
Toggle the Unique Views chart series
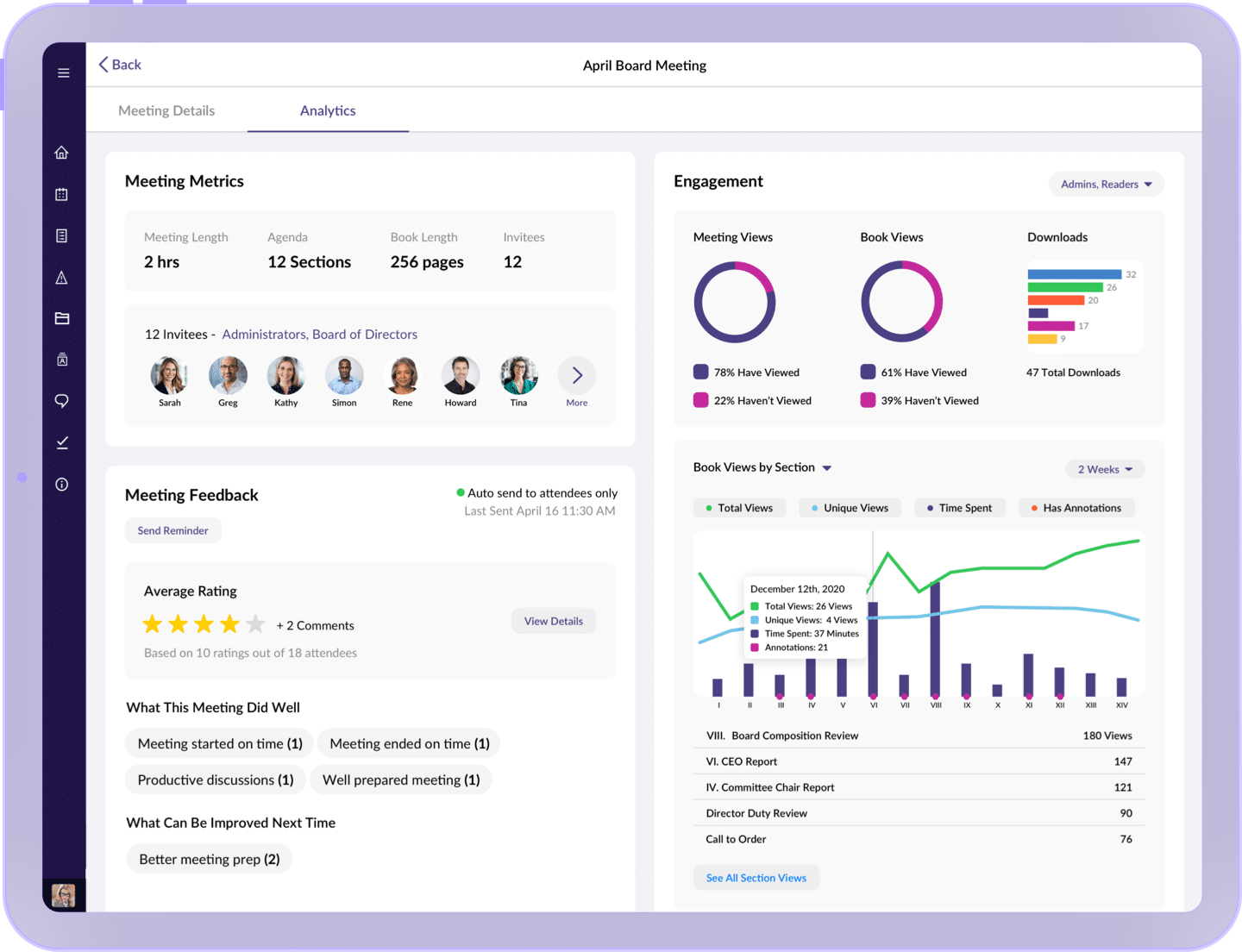(849, 508)
